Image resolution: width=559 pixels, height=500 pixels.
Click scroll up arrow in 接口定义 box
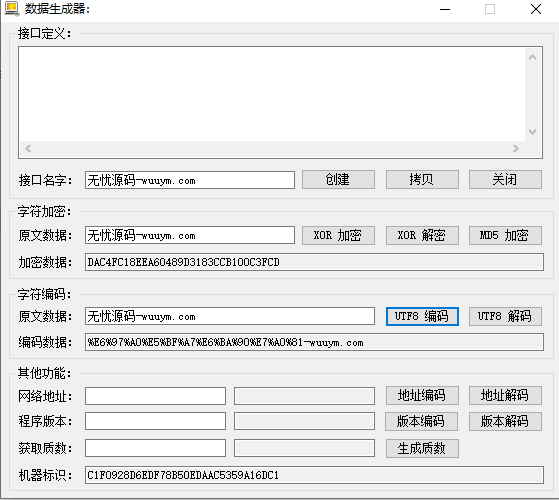click(x=533, y=57)
